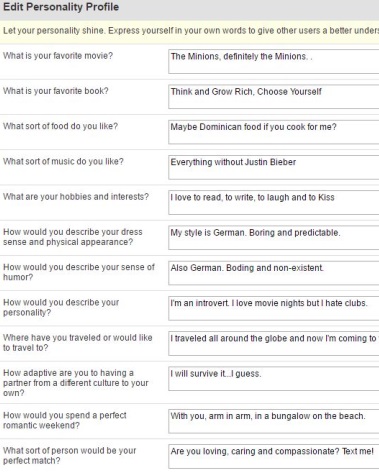Click the perfect match answer text box
Screen dimensions: 379x473
coord(274,456)
